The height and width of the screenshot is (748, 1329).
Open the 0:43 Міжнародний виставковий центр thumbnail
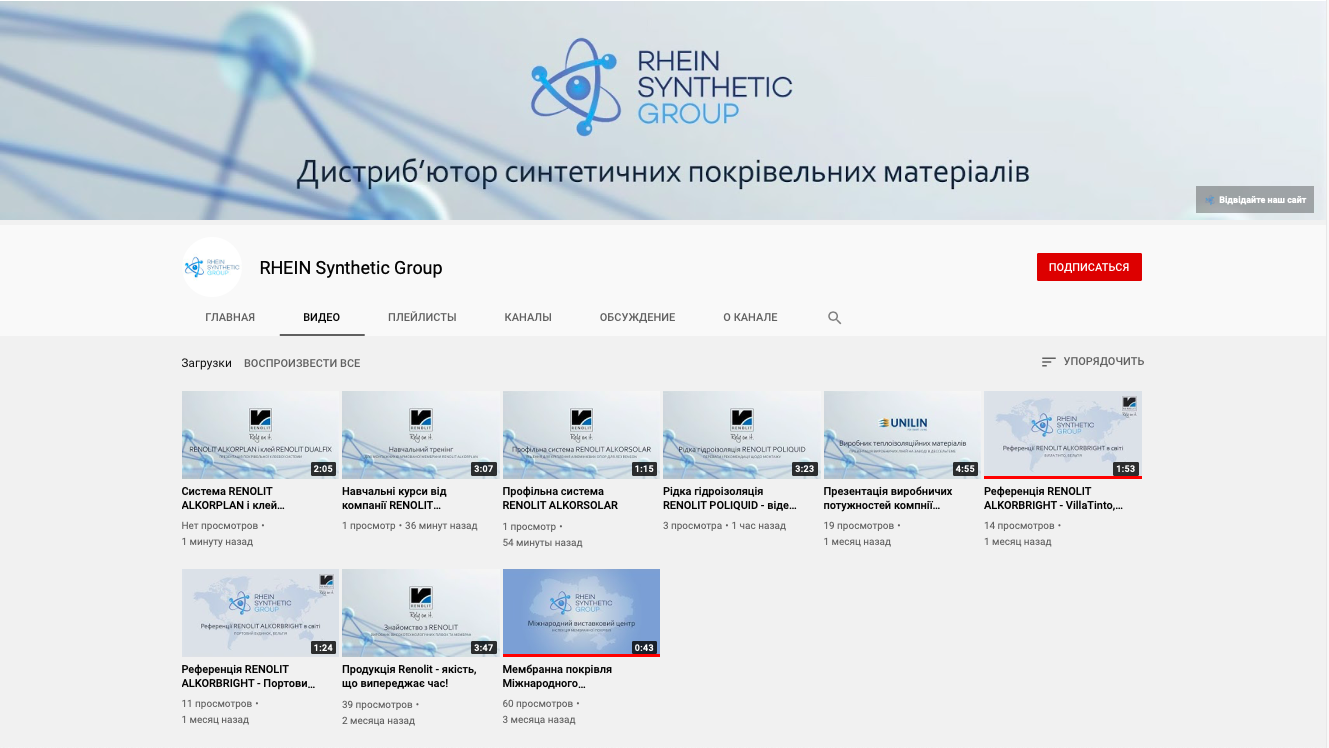581,613
